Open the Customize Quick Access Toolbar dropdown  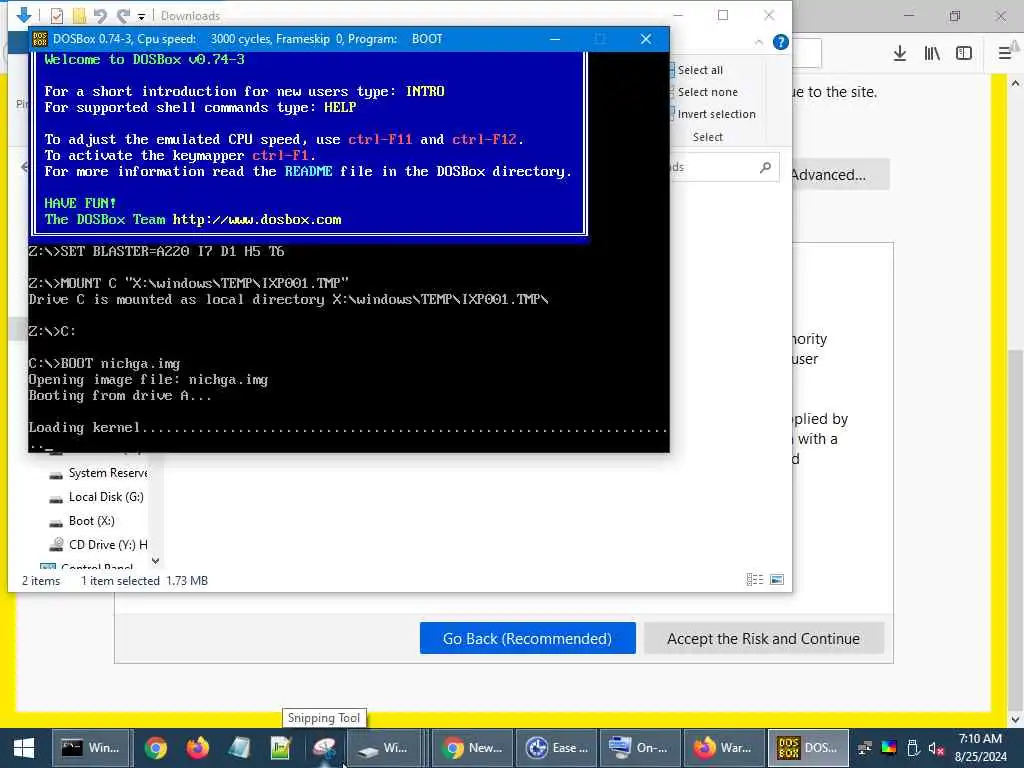coord(141,16)
